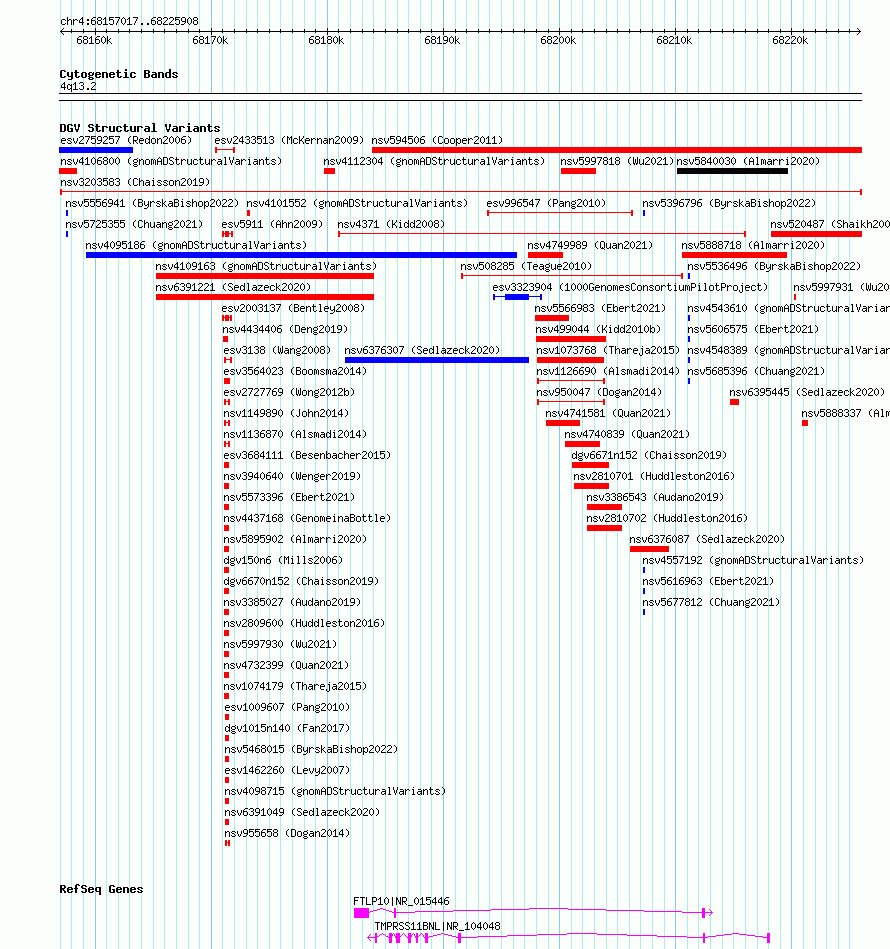Click the chr4:68157017..68225908 region label
Viewport: 890px width, 949px height.
point(129,21)
